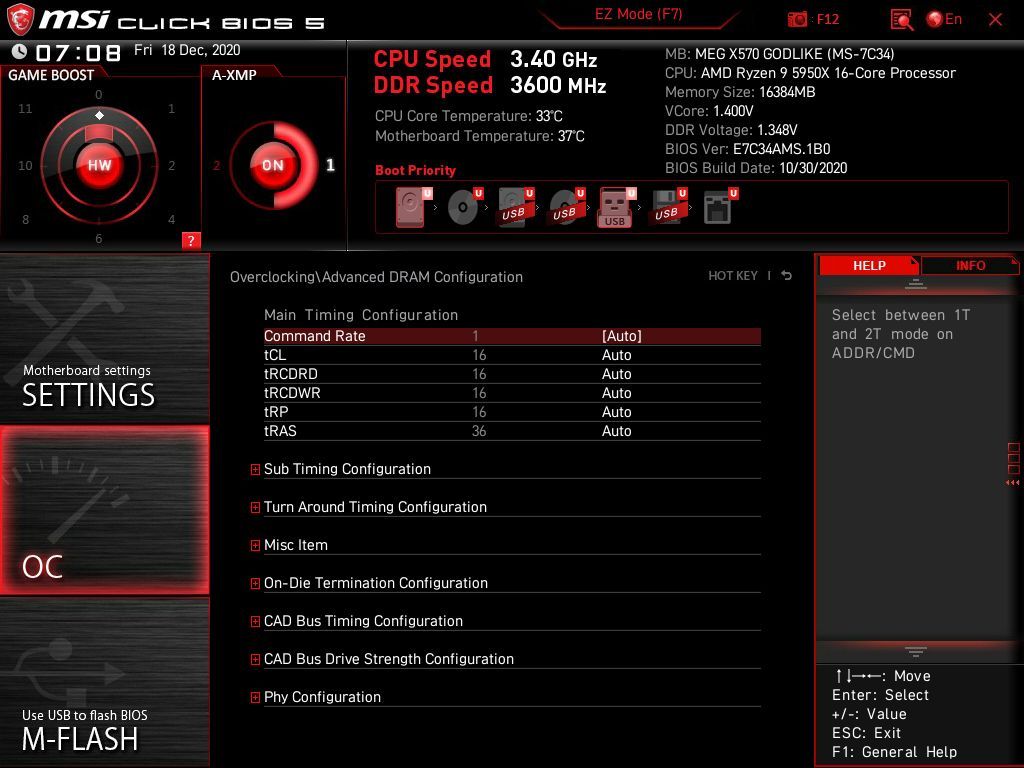The height and width of the screenshot is (768, 1024).
Task: Click the GAME BOOST header label
Action: pyautogui.click(x=51, y=75)
